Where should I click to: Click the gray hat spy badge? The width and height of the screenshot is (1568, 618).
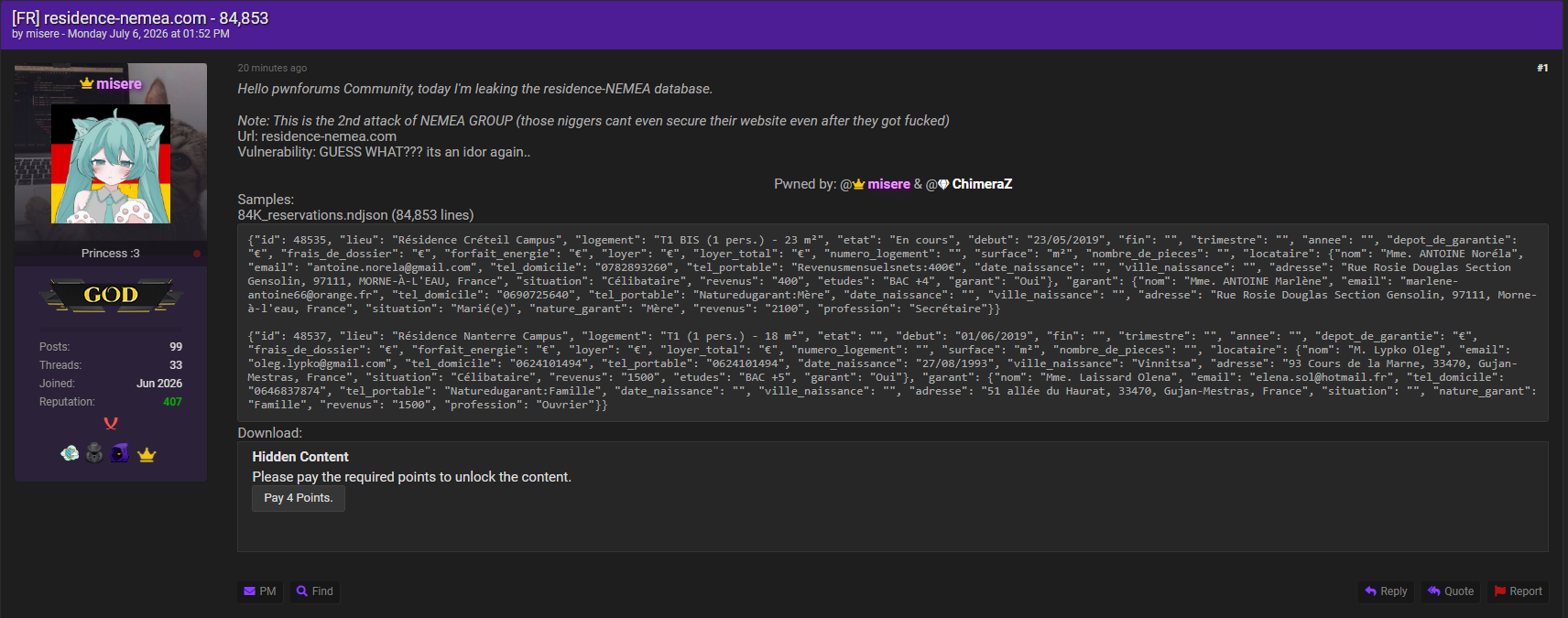click(94, 453)
